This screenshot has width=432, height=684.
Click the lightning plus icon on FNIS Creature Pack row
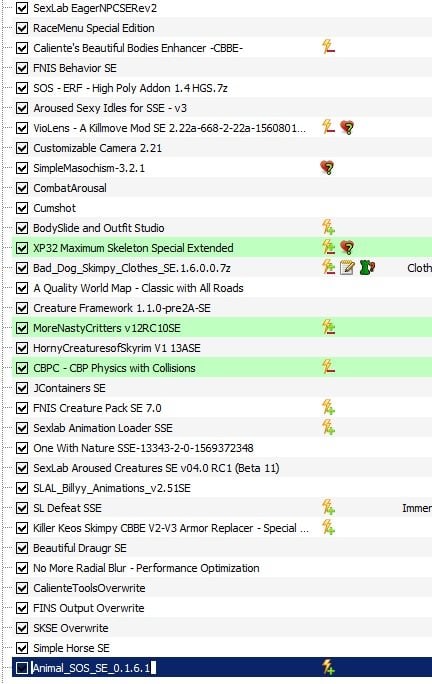328,407
